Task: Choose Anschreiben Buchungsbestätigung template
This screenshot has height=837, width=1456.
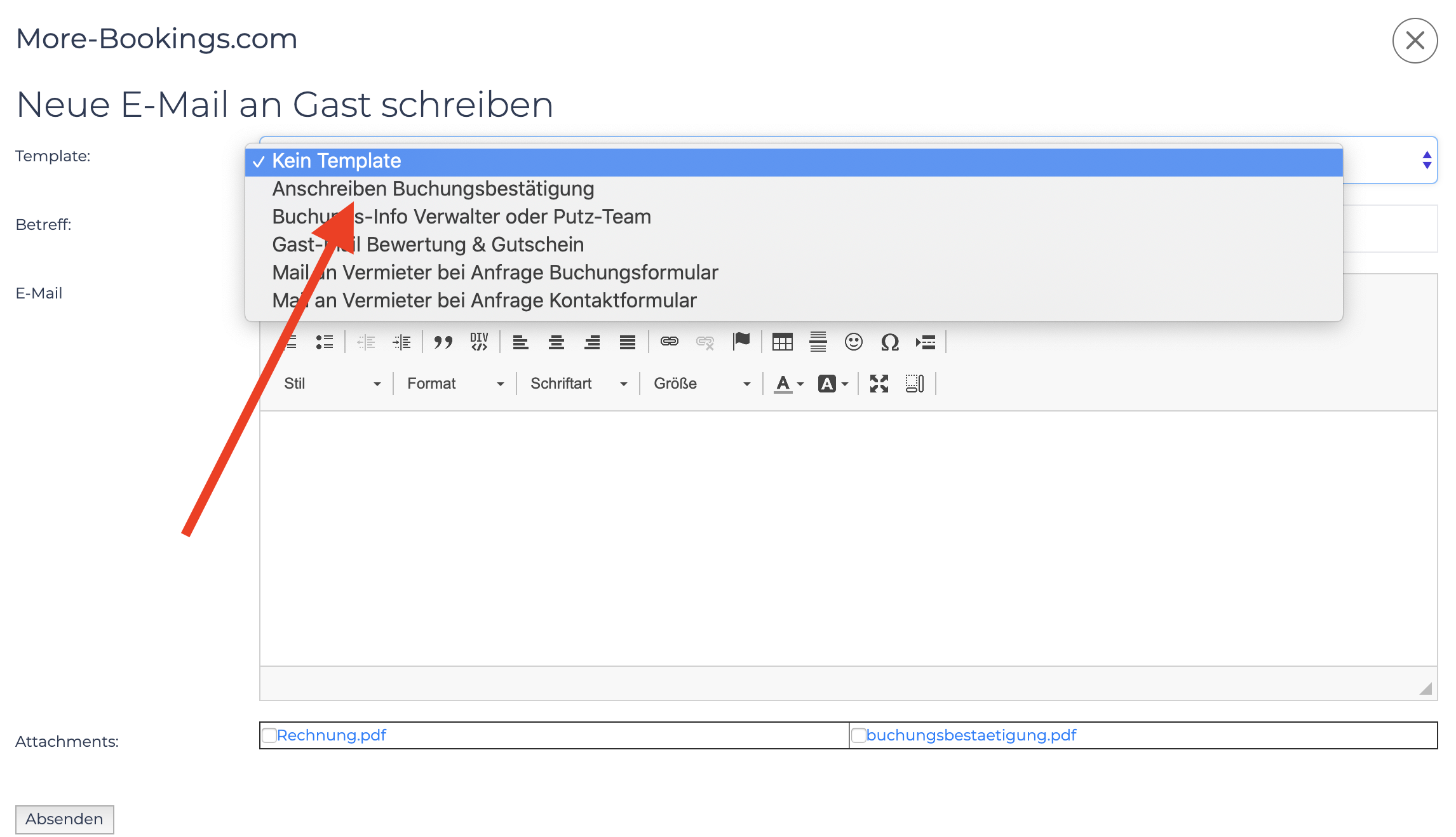Action: click(x=793, y=189)
